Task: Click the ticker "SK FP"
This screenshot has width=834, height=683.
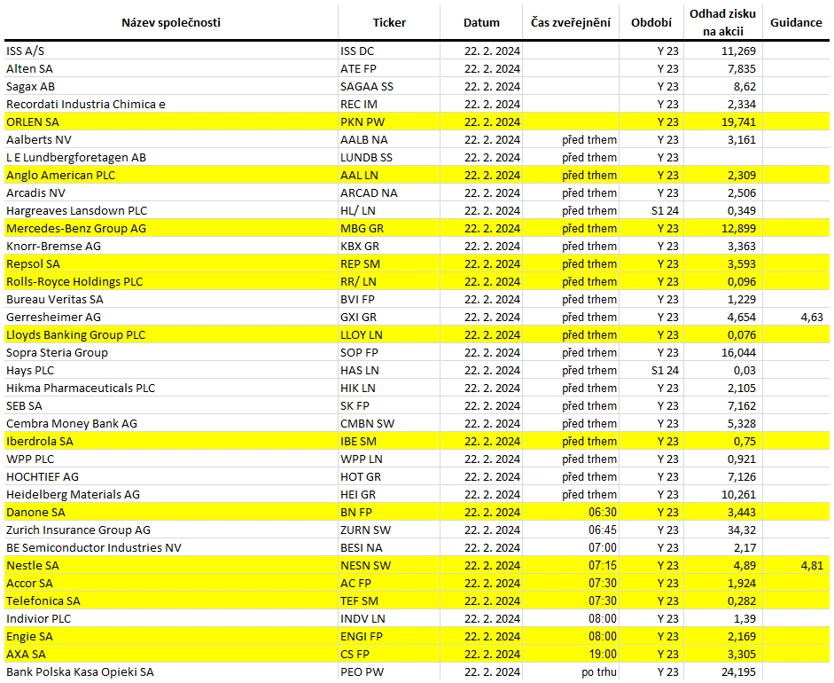Action: tap(355, 406)
